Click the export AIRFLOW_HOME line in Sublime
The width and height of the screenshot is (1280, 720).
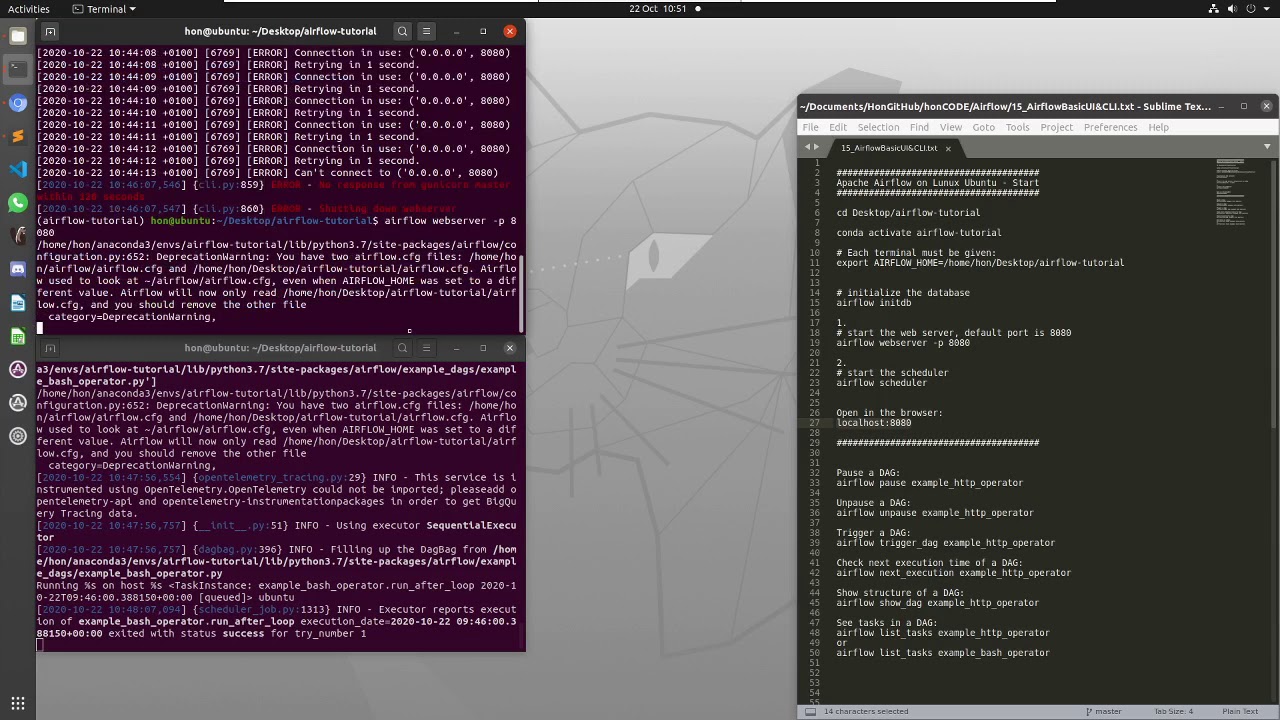980,263
